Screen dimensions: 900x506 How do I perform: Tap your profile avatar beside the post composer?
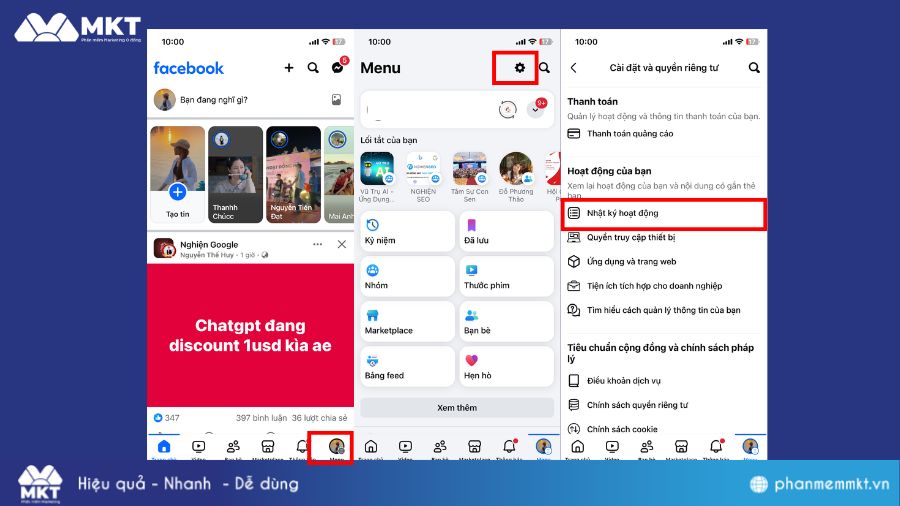coord(165,100)
